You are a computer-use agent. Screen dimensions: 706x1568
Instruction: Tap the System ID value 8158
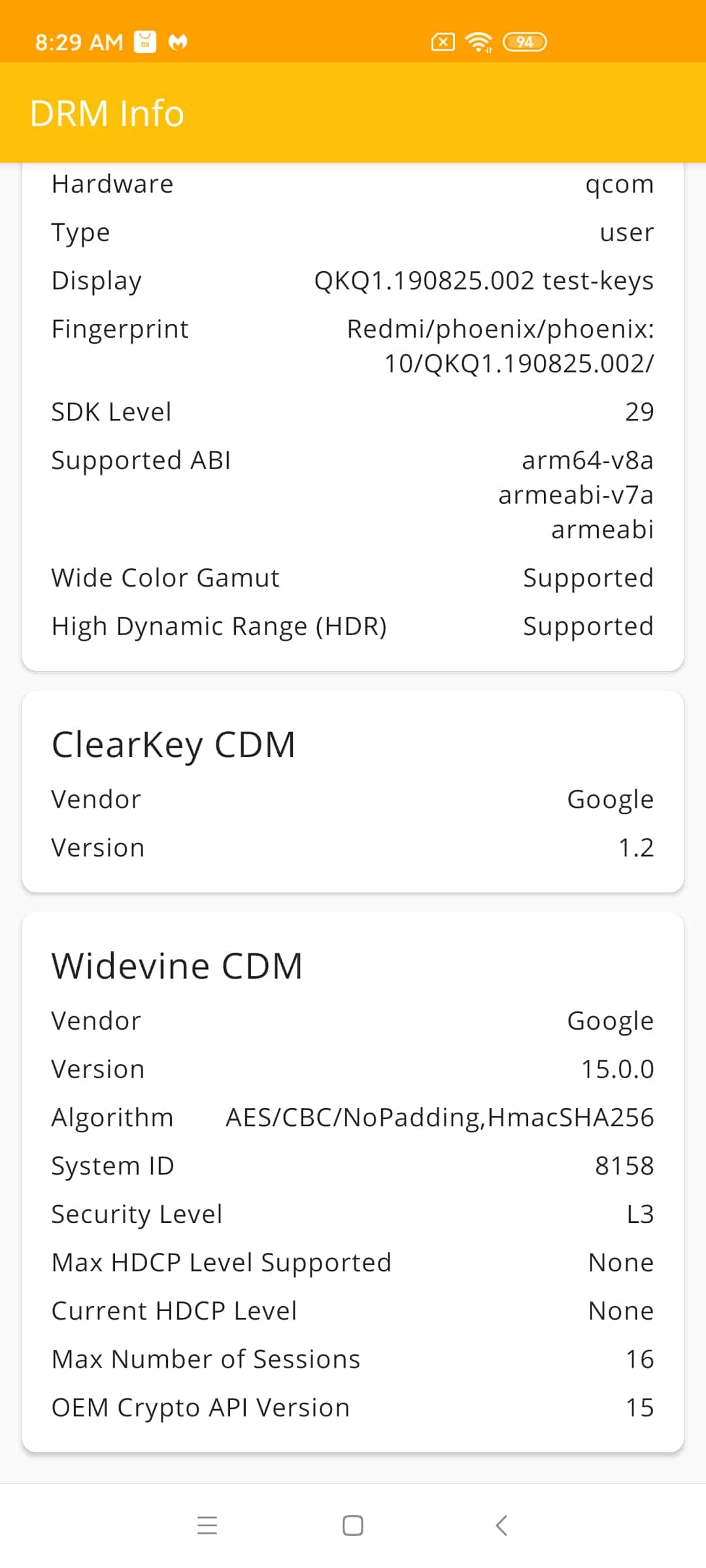[624, 1166]
